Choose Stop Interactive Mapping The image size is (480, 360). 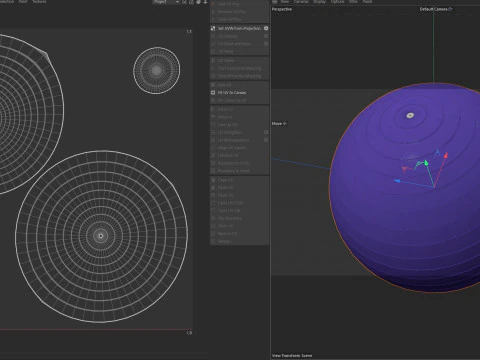click(239, 76)
